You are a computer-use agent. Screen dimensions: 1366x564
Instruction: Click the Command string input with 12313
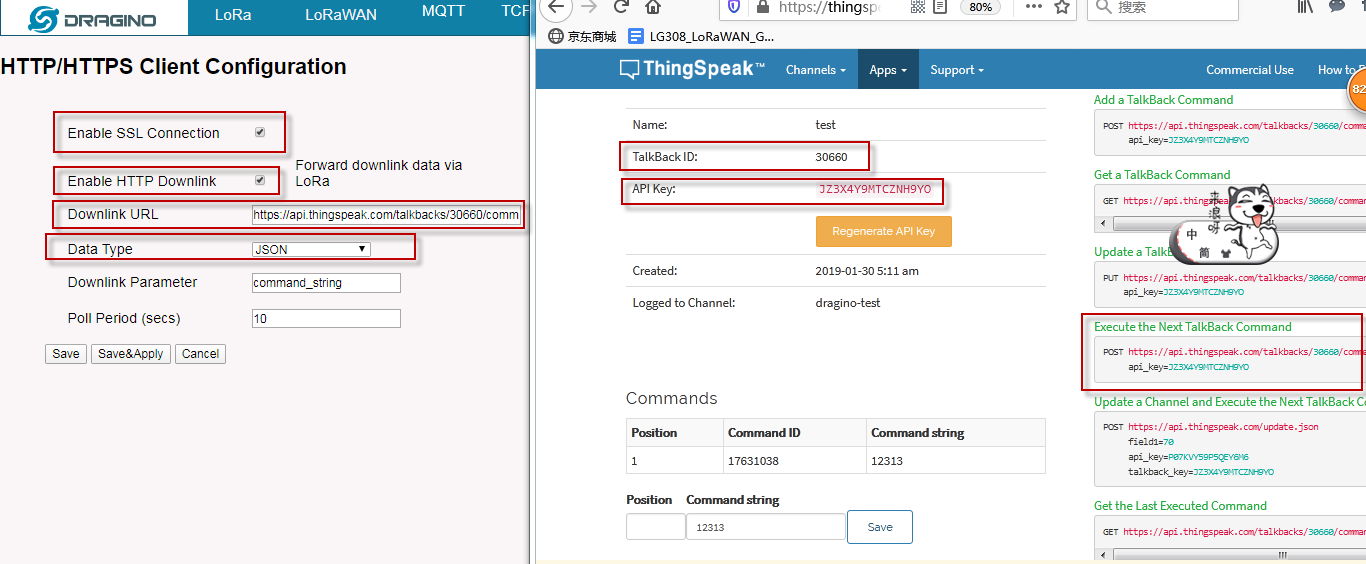766,527
